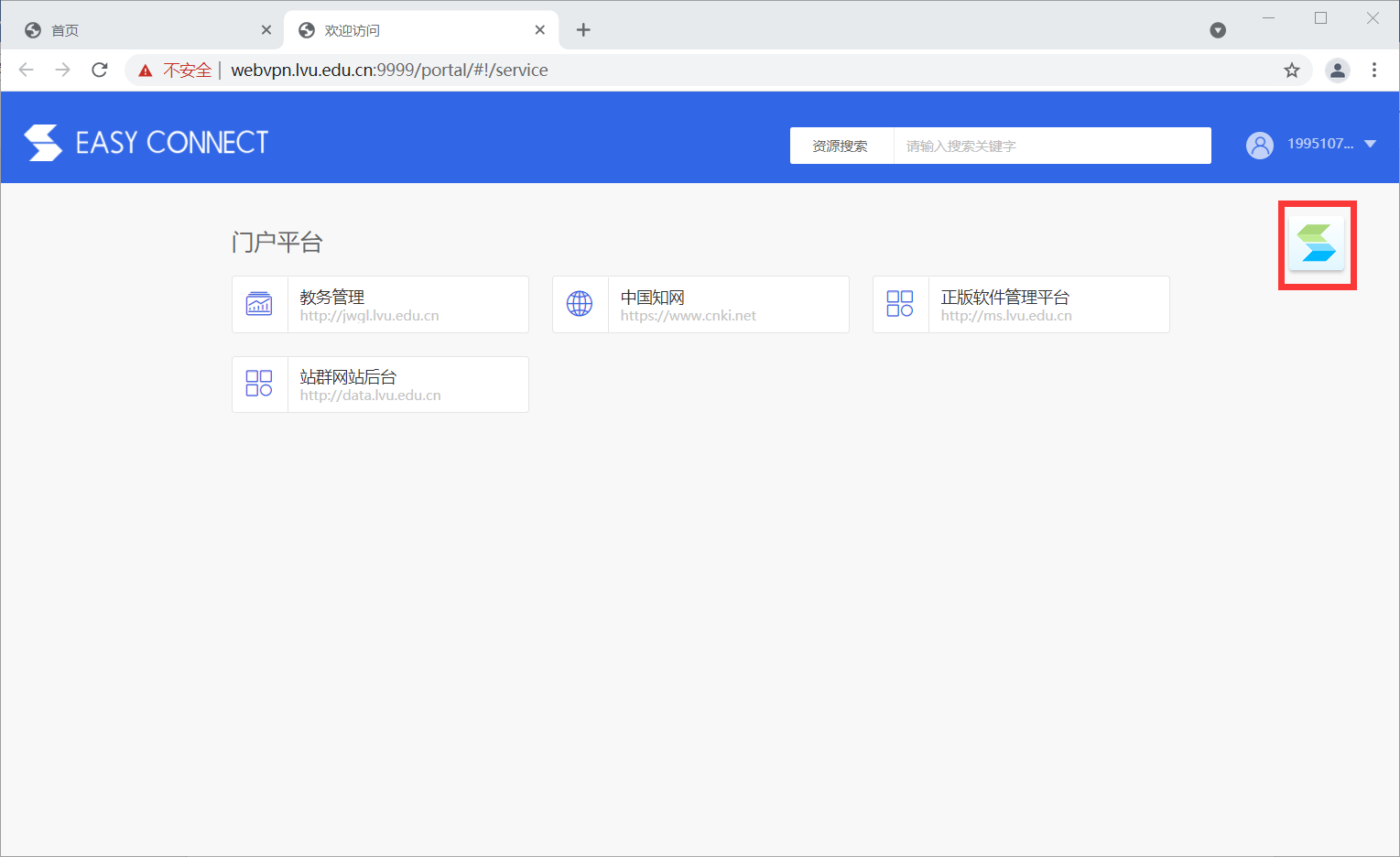Click the user avatar icon in header
Image resolution: width=1400 pixels, height=857 pixels.
coord(1260,145)
